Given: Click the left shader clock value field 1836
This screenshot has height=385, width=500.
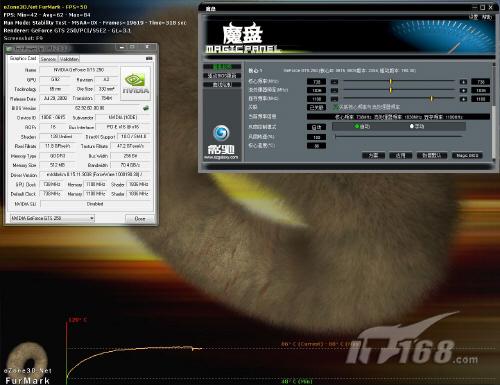Looking at the screenshot, I should [316, 90].
